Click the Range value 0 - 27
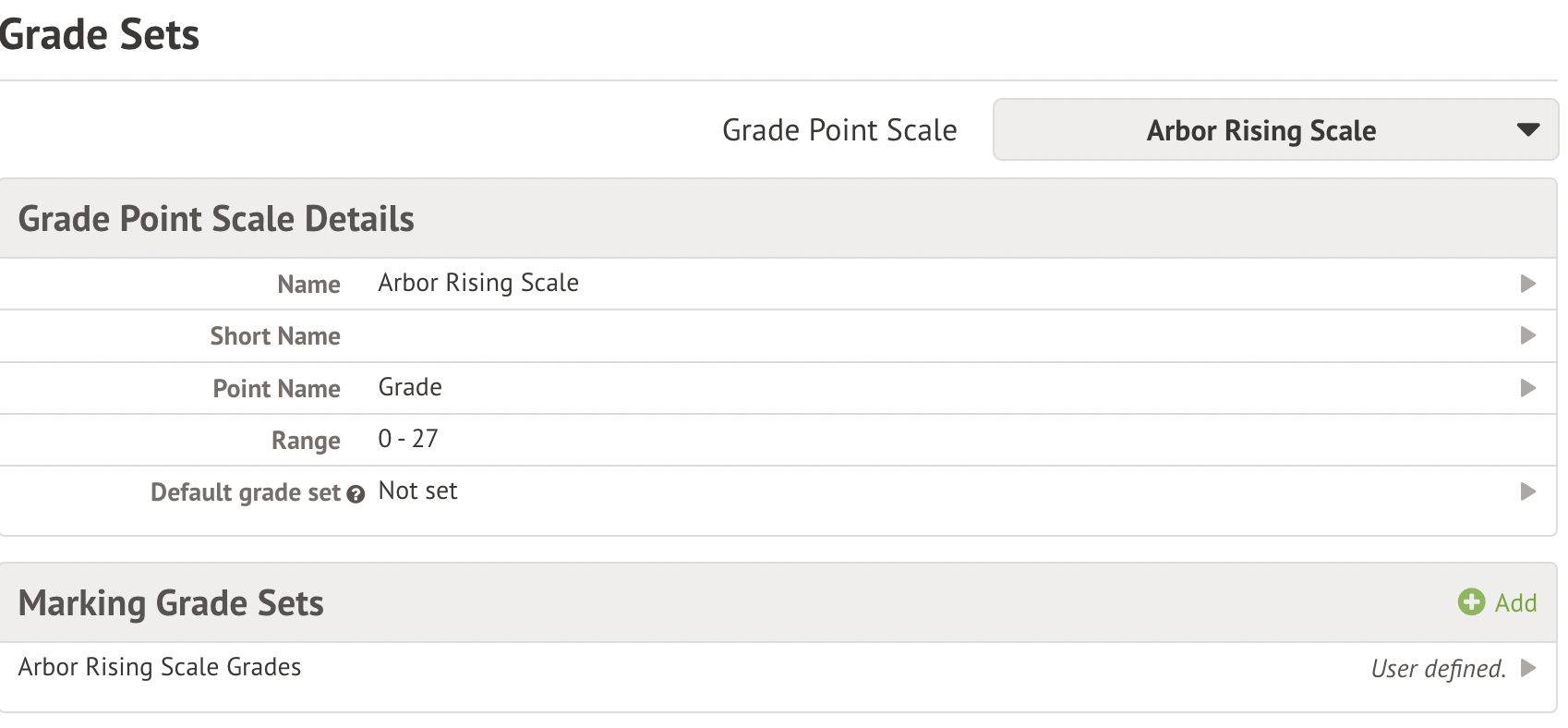Screen dimensions: 1568x728 (408, 439)
